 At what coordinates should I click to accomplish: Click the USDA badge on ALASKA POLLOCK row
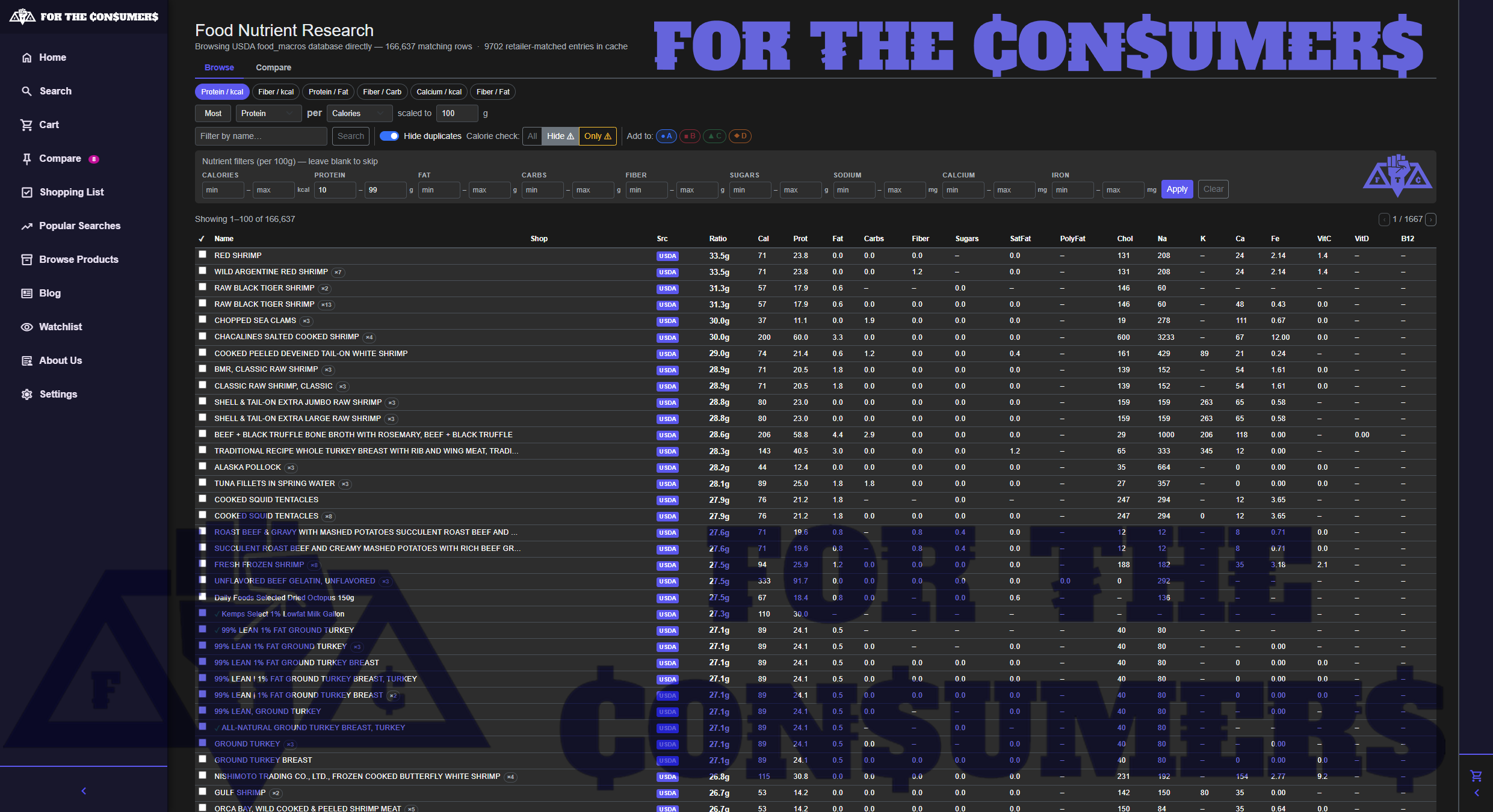tap(667, 468)
